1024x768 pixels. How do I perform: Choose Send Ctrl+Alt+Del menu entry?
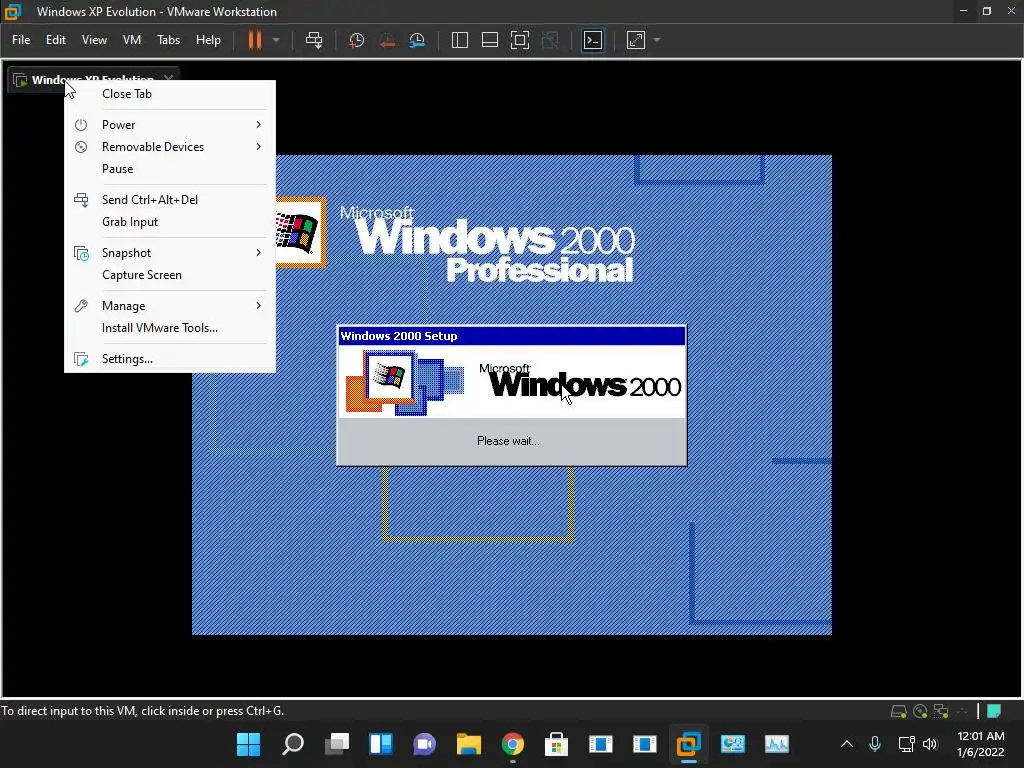(x=170, y=200)
